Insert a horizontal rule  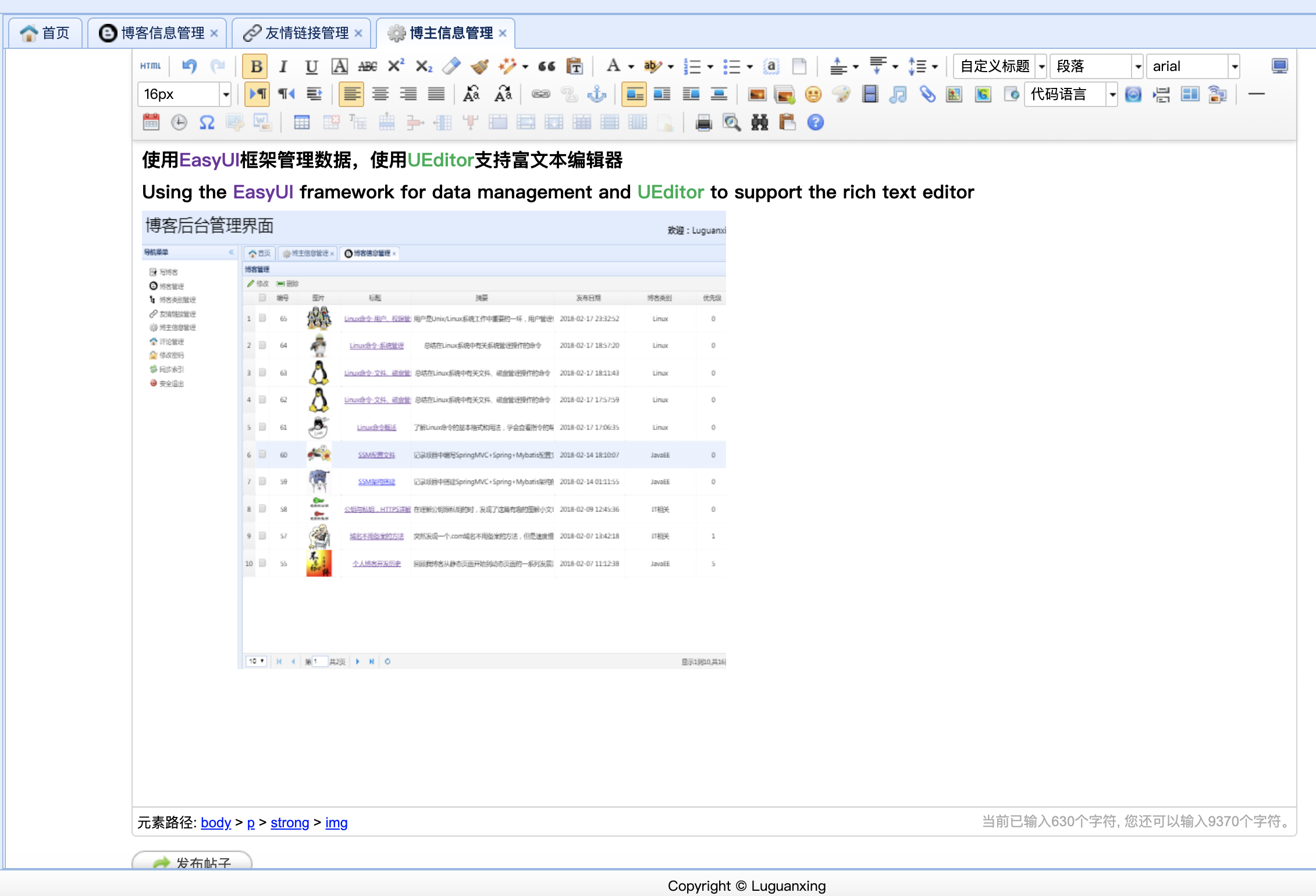(x=1257, y=94)
